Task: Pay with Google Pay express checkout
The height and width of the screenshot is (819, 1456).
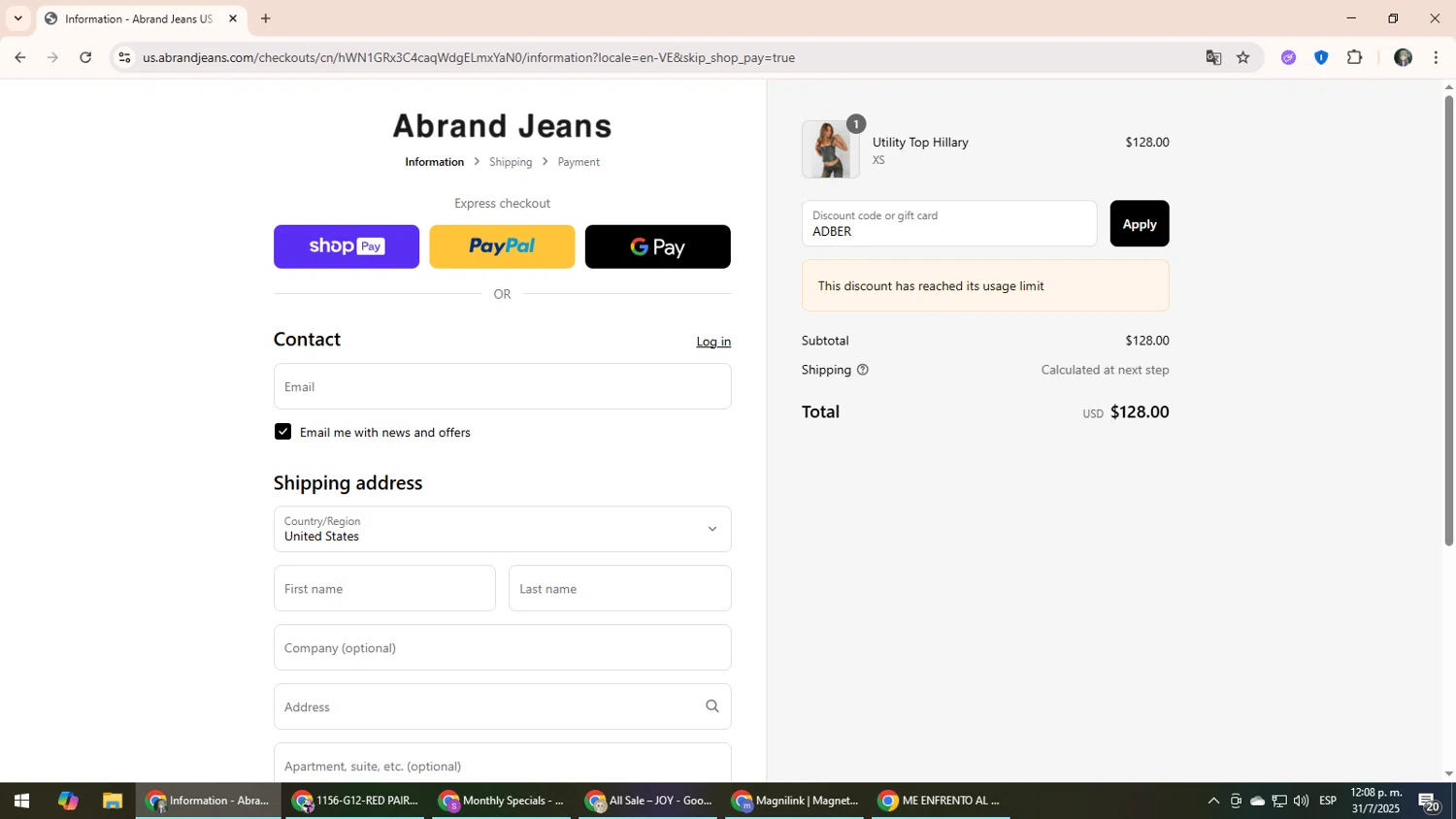Action: point(658,246)
